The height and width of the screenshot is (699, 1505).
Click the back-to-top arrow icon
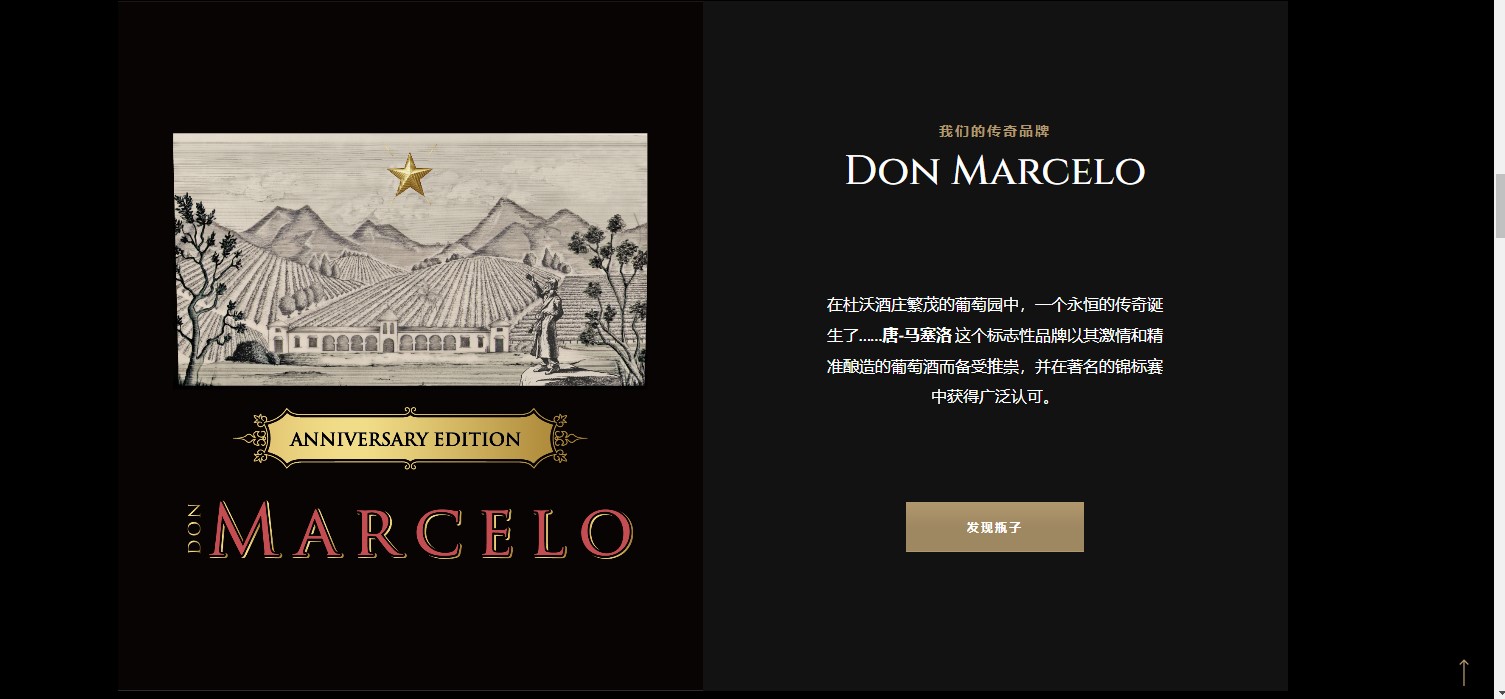[1464, 671]
